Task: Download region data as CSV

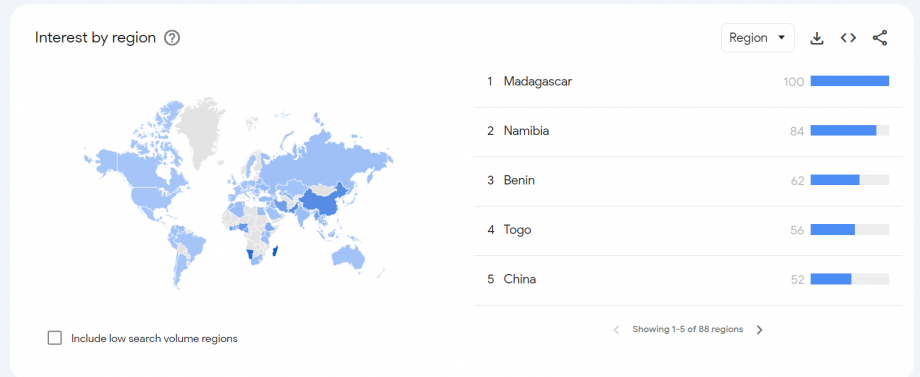Action: tap(817, 38)
